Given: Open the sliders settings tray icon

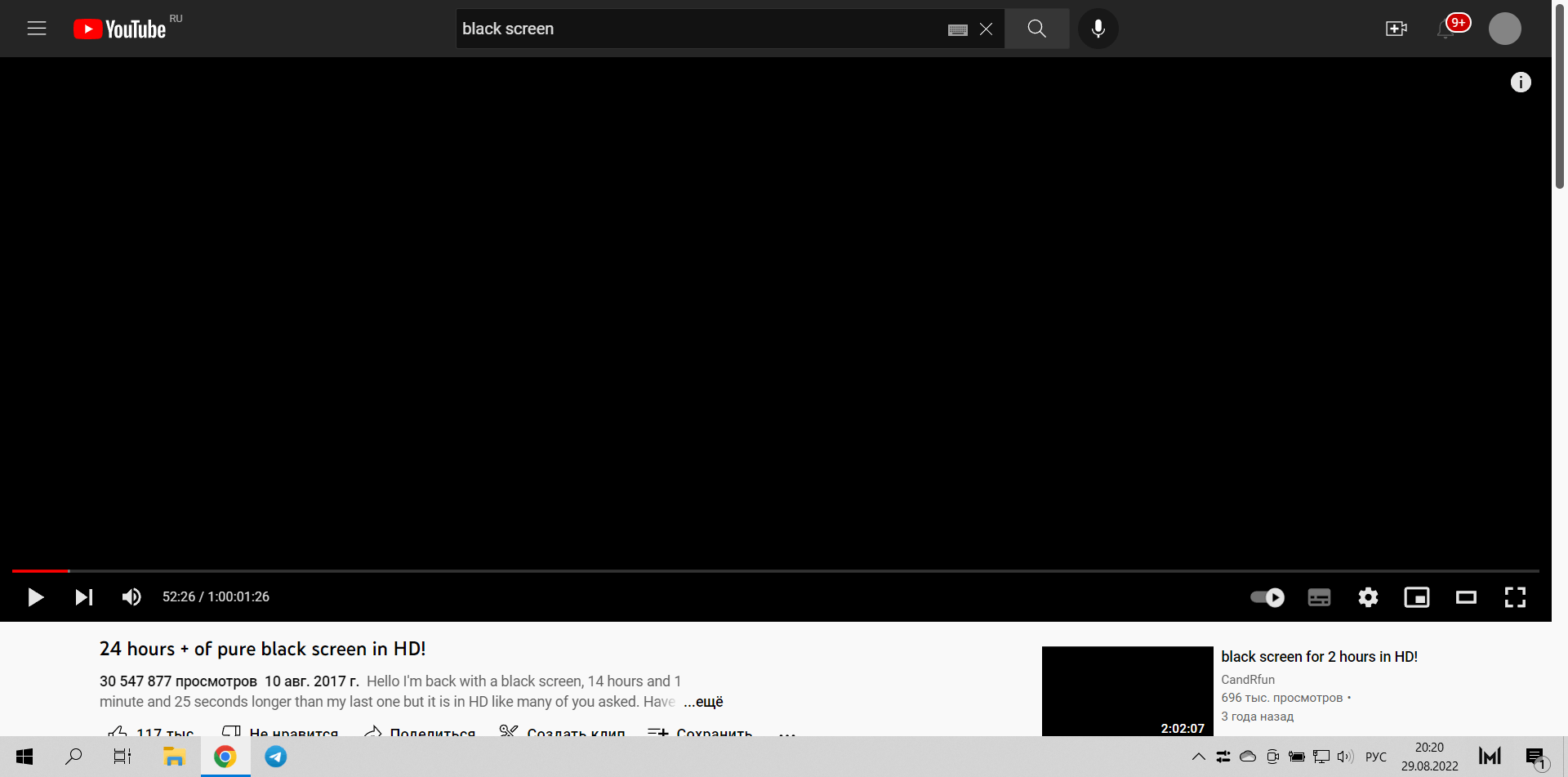Looking at the screenshot, I should click(x=1223, y=757).
